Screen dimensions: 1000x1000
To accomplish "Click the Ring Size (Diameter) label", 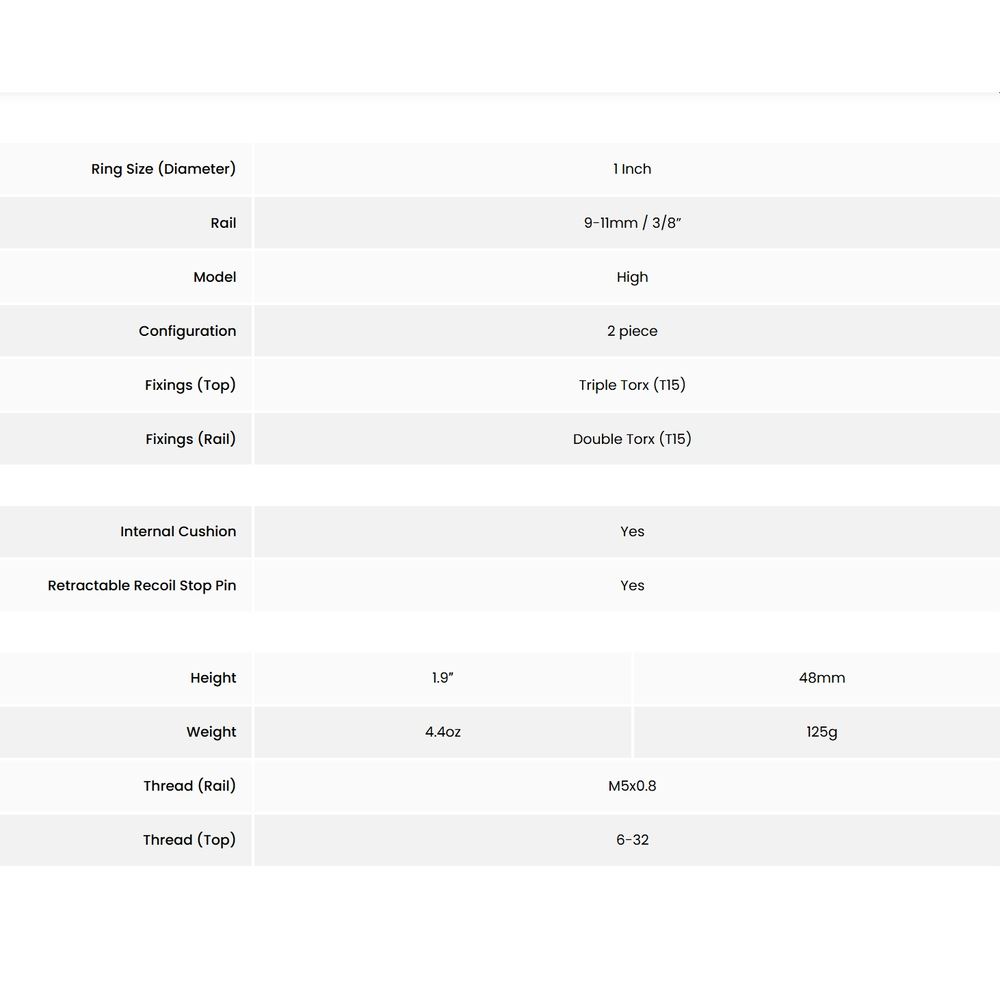I will pos(163,169).
